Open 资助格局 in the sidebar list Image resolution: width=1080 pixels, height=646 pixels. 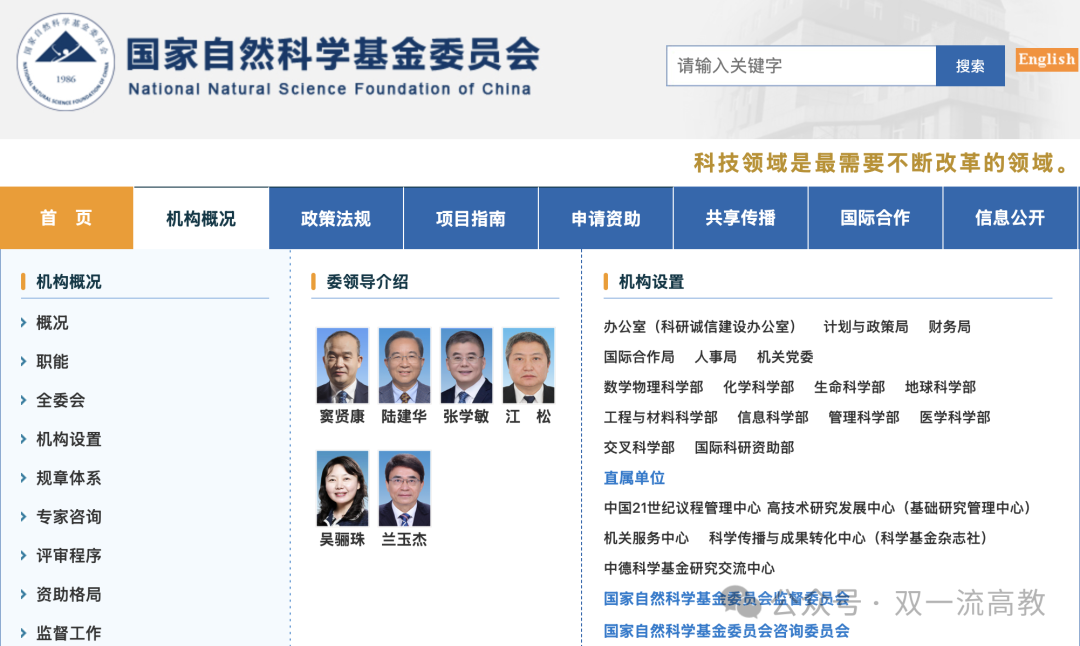click(69, 594)
